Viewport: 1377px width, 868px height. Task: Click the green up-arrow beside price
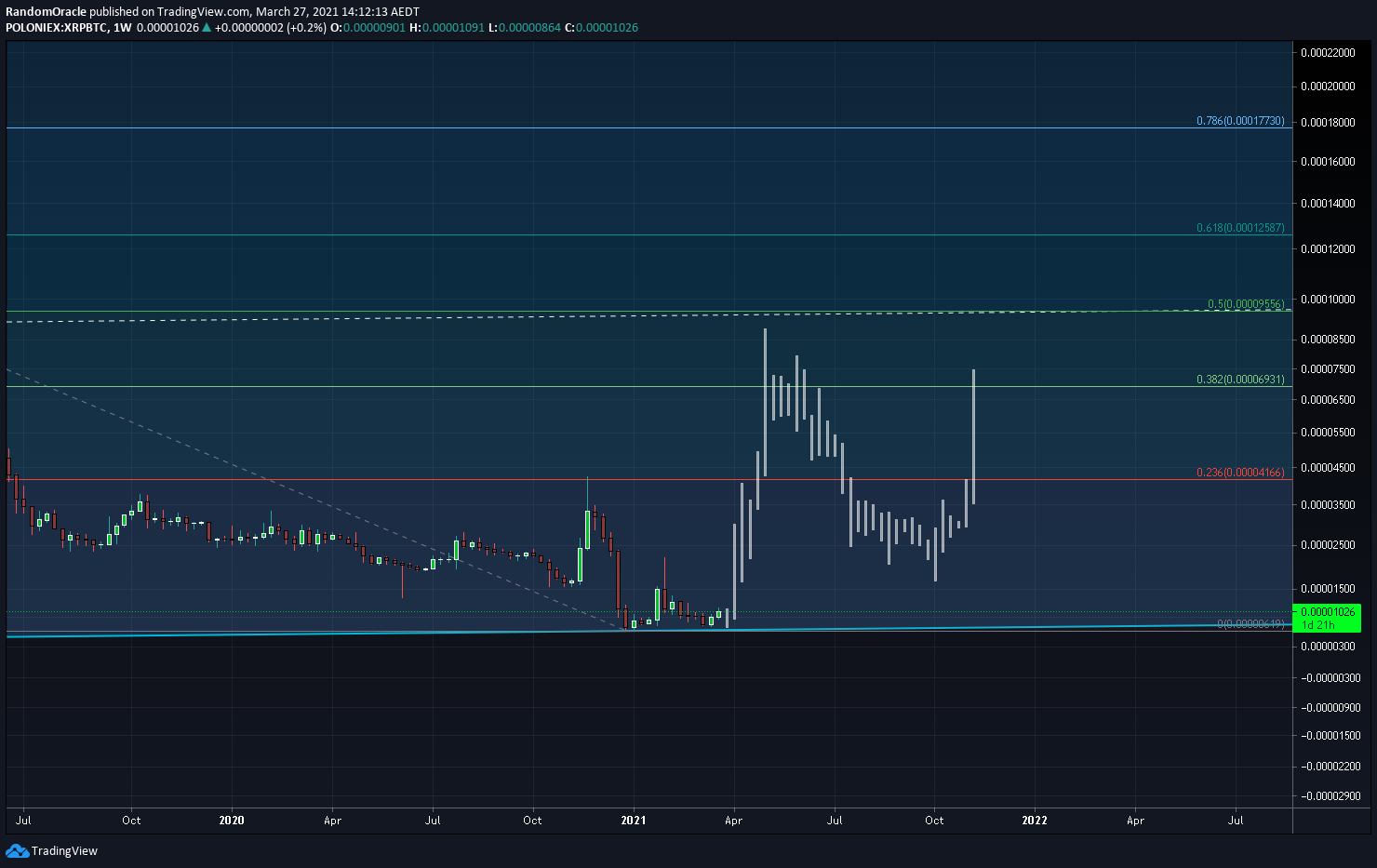tap(207, 27)
